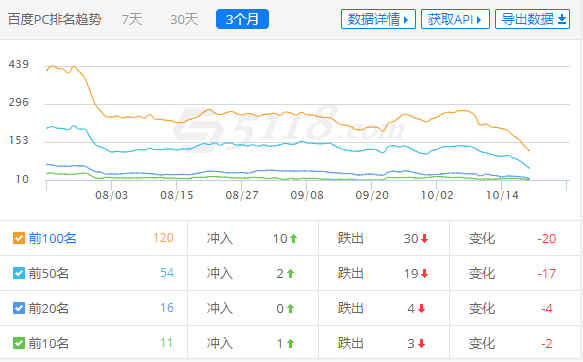Screen dimensions: 583x362
Task: Switch to the 7天 time range tab
Action: coord(132,19)
